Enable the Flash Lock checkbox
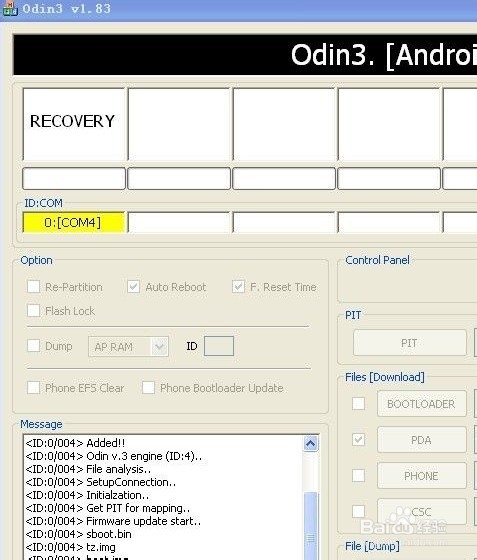The height and width of the screenshot is (560, 477). point(34,310)
